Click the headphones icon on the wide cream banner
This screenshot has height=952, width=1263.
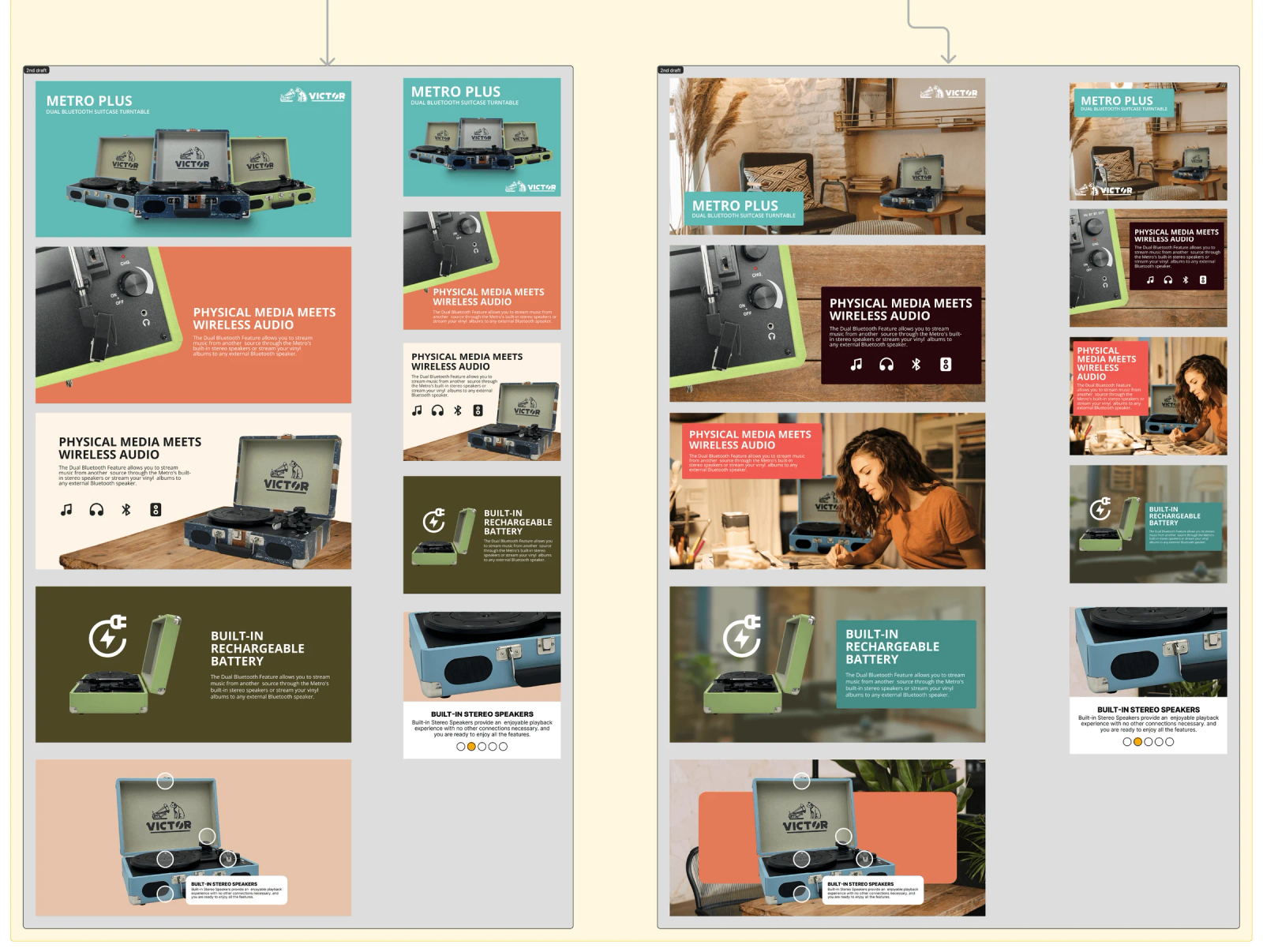tap(96, 510)
